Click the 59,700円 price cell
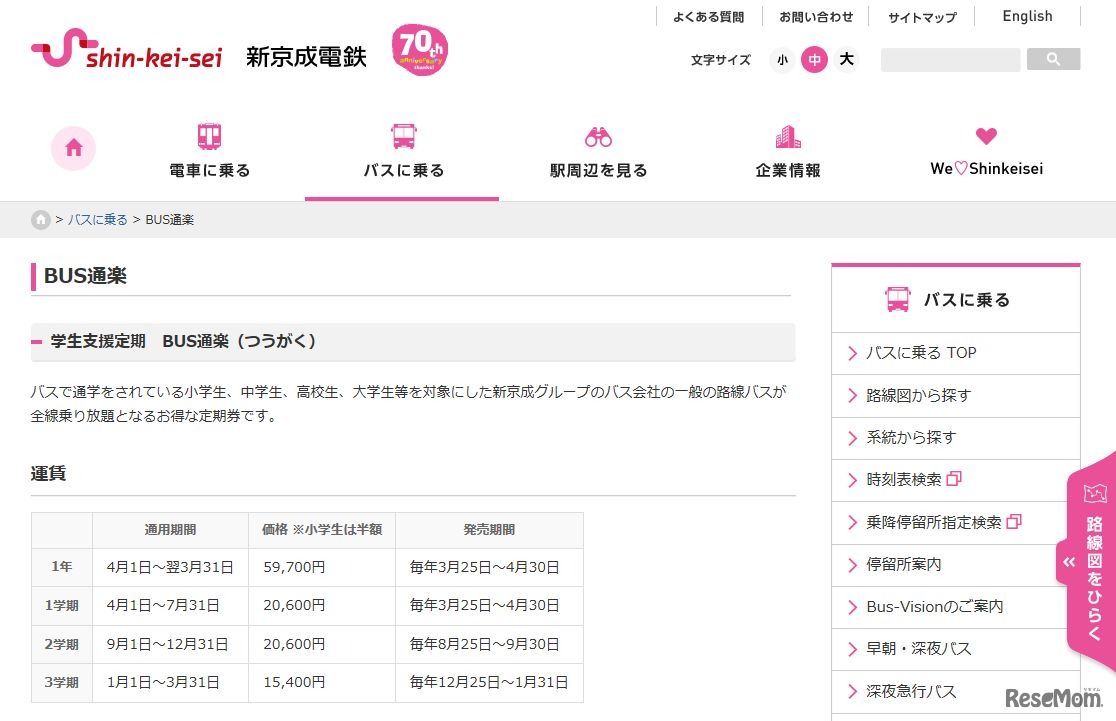This screenshot has height=721, width=1116. click(x=322, y=567)
